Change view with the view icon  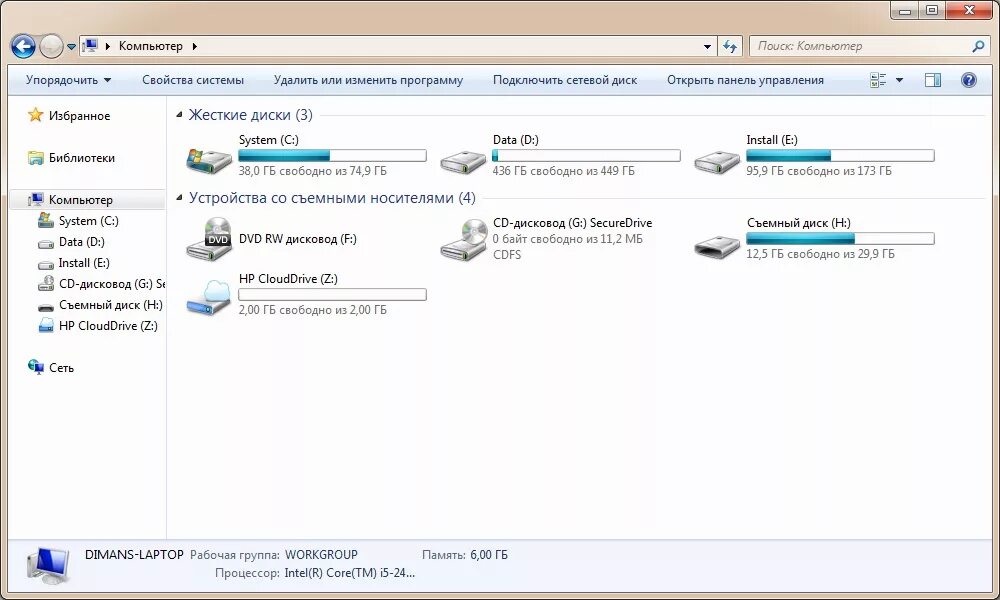click(878, 80)
